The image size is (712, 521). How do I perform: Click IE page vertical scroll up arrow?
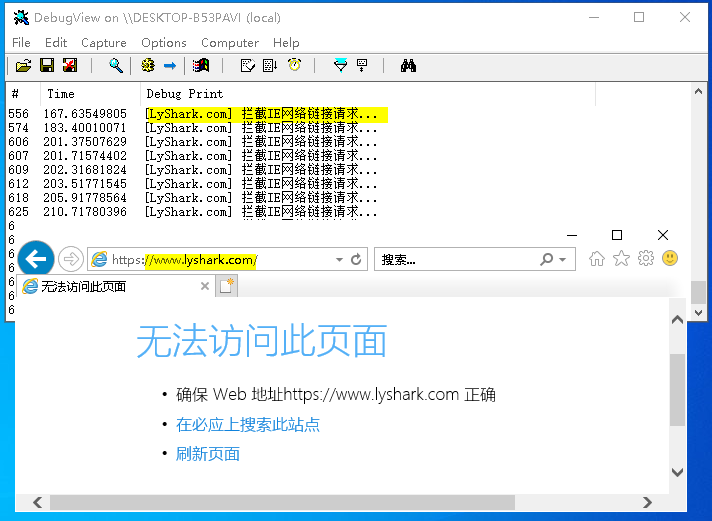[x=677, y=320]
